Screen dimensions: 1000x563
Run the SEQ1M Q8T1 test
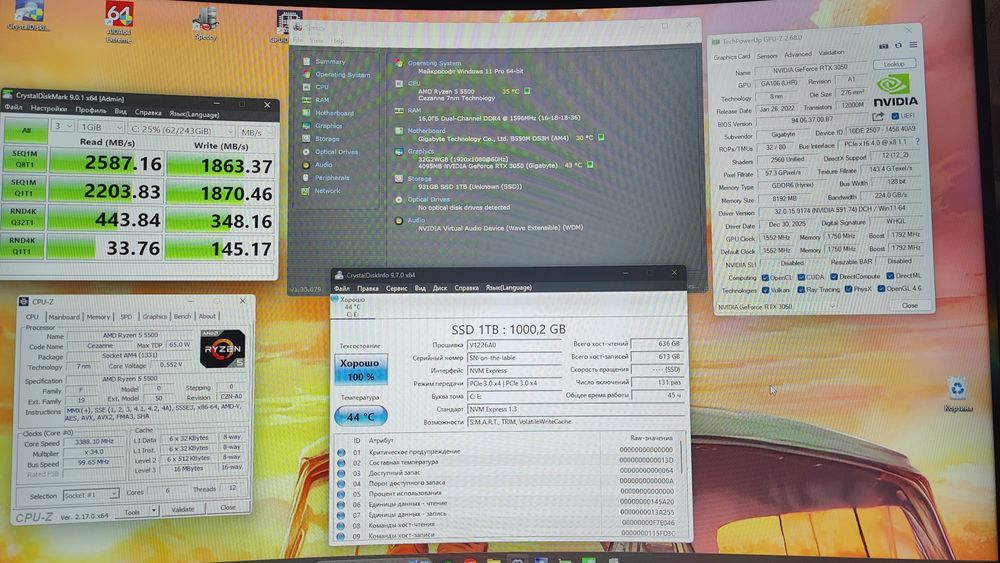24,159
